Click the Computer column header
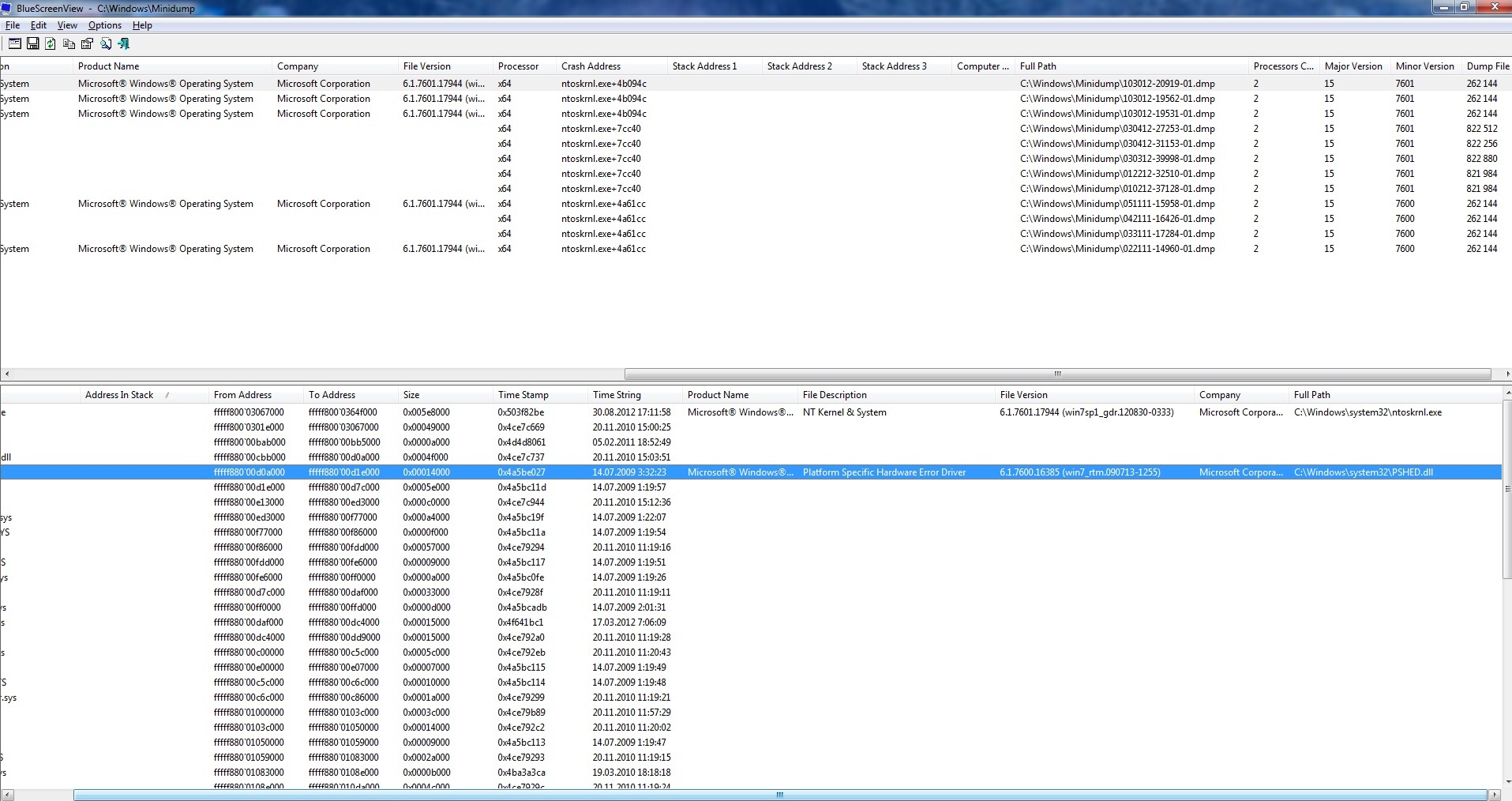 point(983,66)
